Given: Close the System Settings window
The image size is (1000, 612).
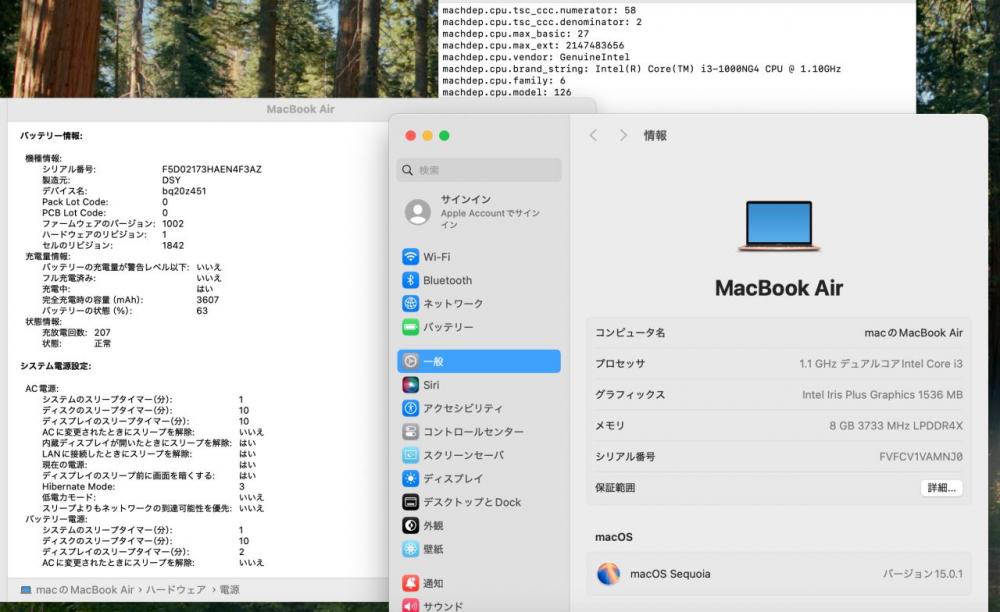Looking at the screenshot, I should pos(411,136).
